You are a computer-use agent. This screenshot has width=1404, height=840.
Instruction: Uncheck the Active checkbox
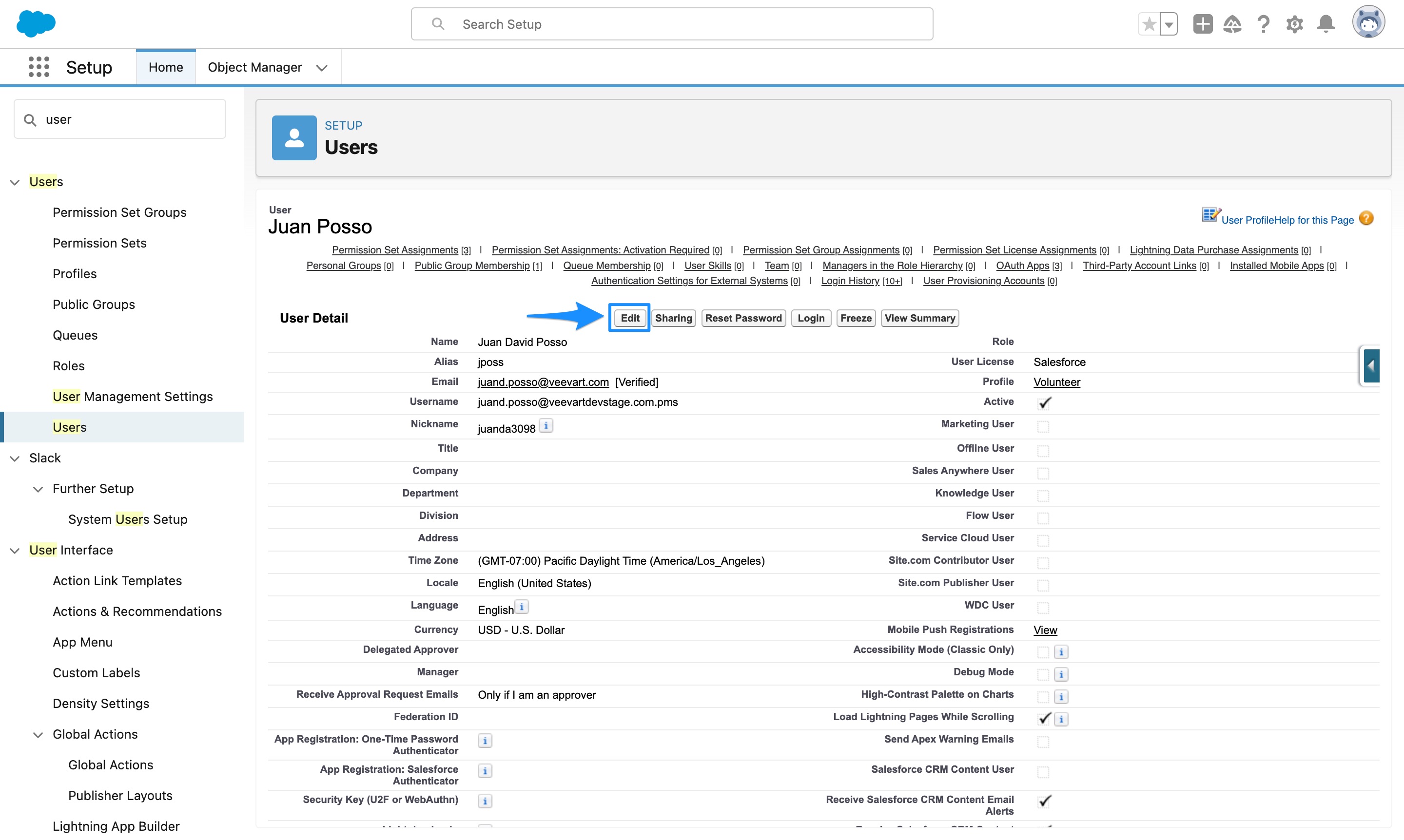(1044, 403)
